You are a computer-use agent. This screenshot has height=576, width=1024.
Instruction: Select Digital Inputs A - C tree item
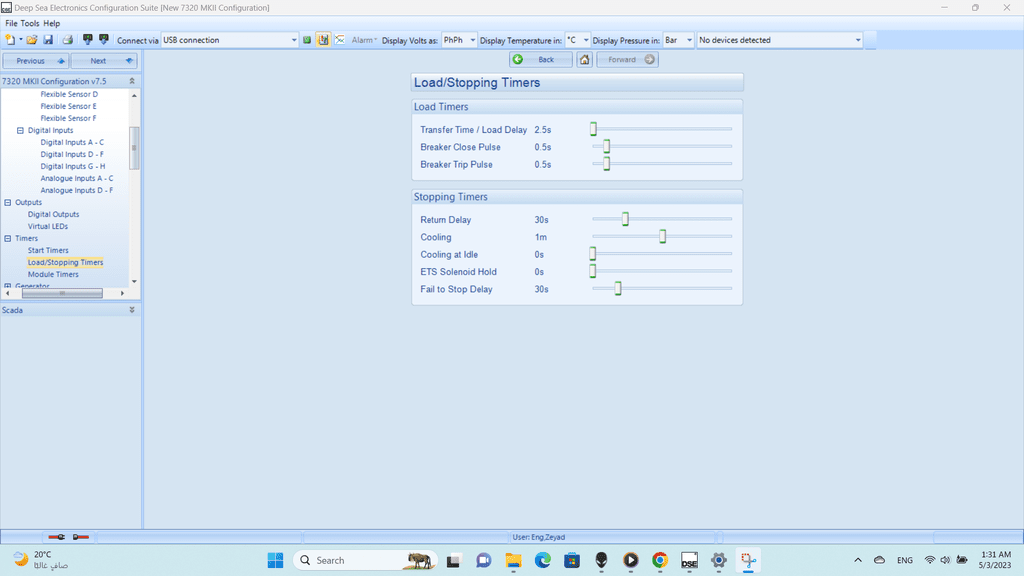coord(72,142)
